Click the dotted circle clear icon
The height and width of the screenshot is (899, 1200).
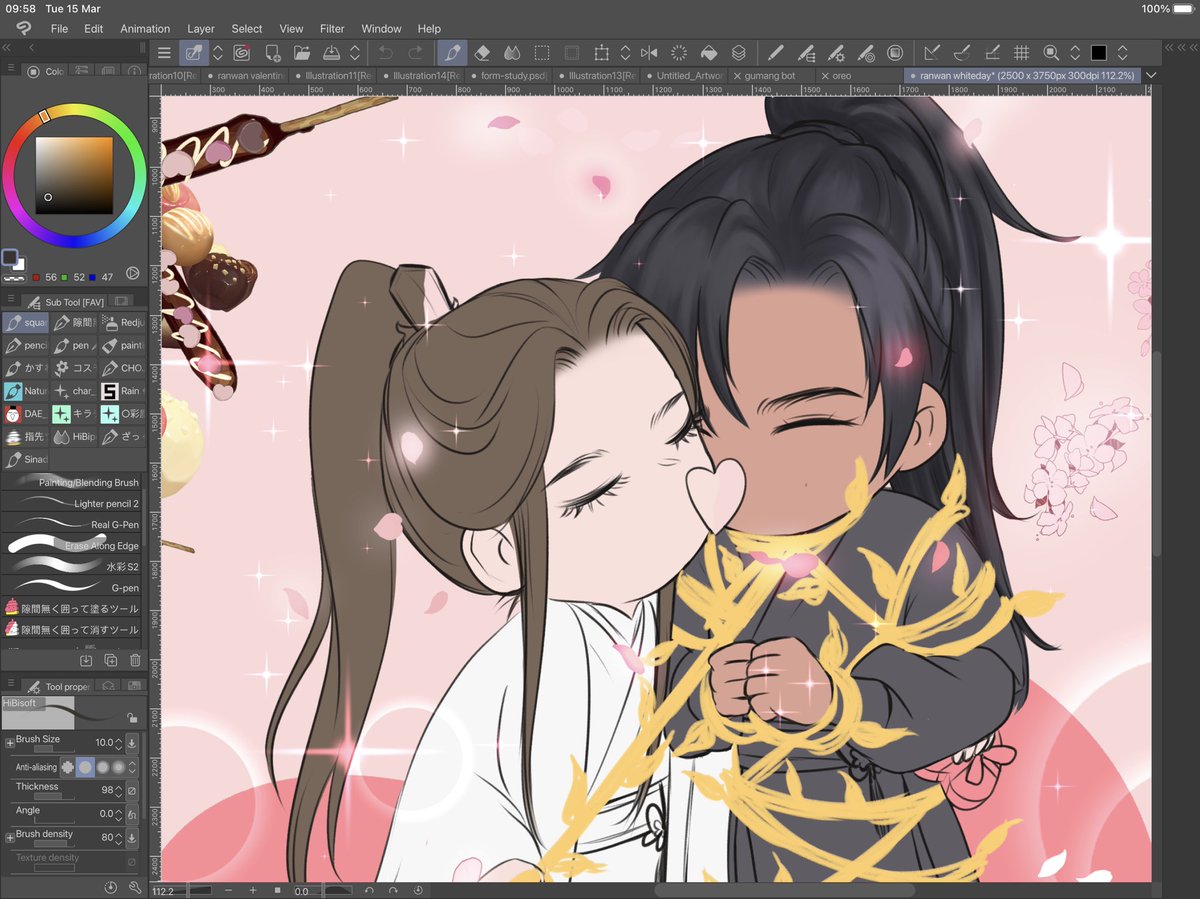pyautogui.click(x=678, y=52)
